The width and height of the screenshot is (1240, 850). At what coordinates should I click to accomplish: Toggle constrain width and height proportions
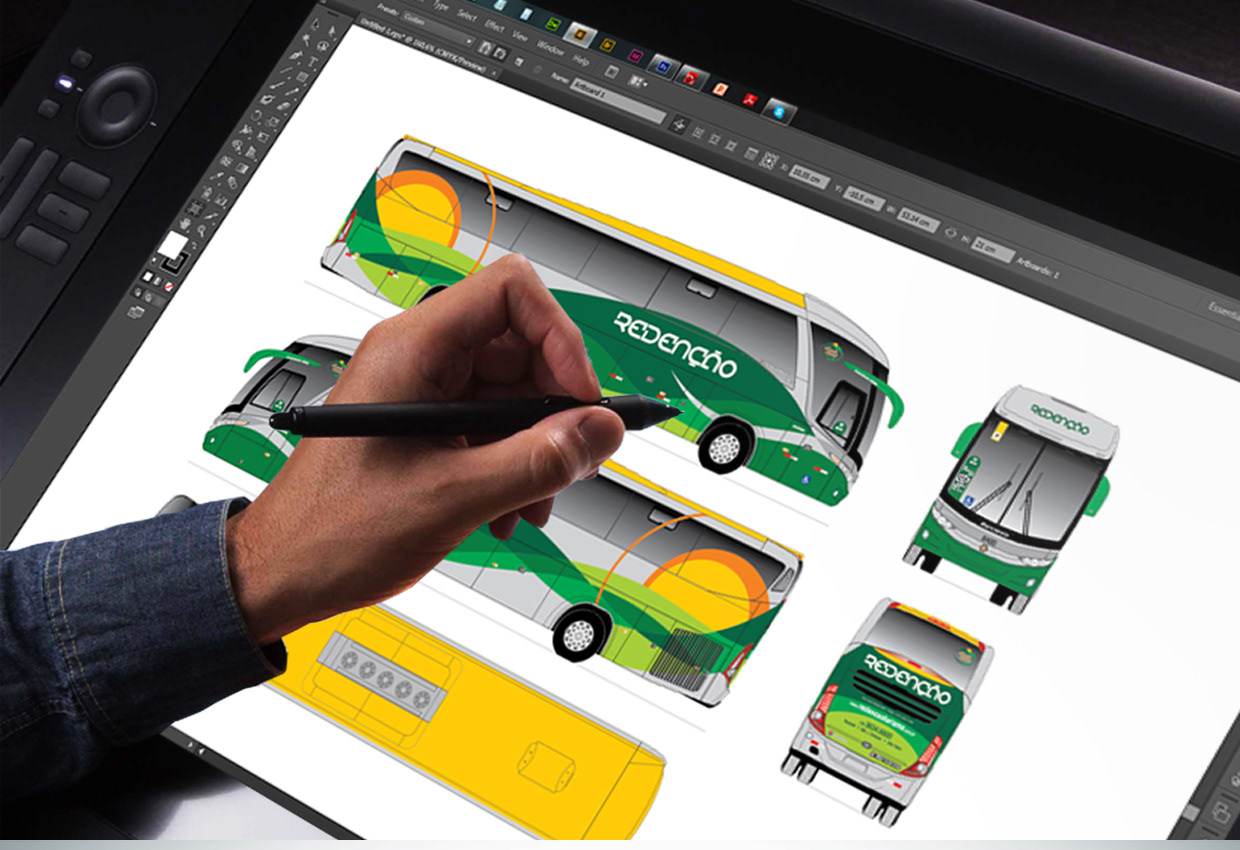click(950, 233)
